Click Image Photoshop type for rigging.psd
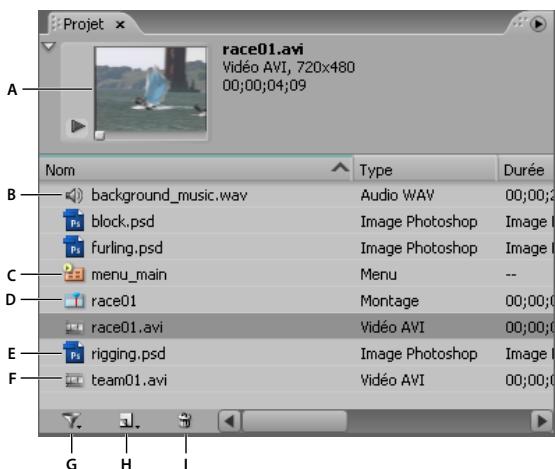555x469 pixels. [419, 354]
